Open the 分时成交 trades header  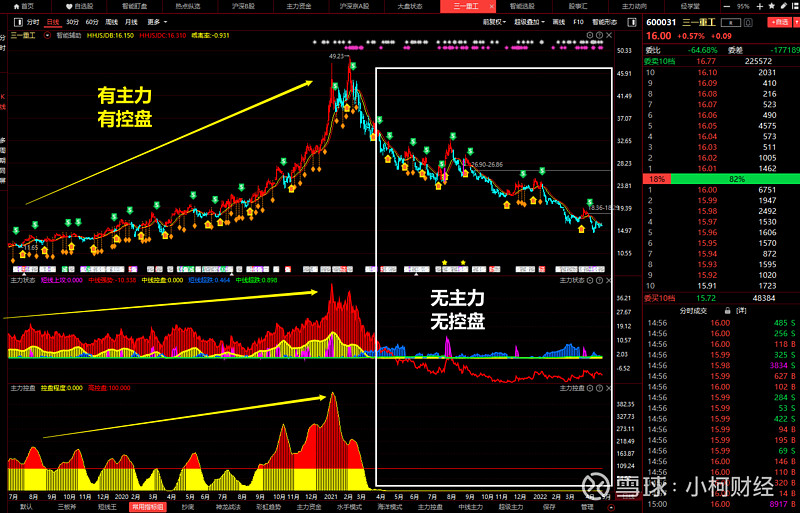pyautogui.click(x=693, y=310)
